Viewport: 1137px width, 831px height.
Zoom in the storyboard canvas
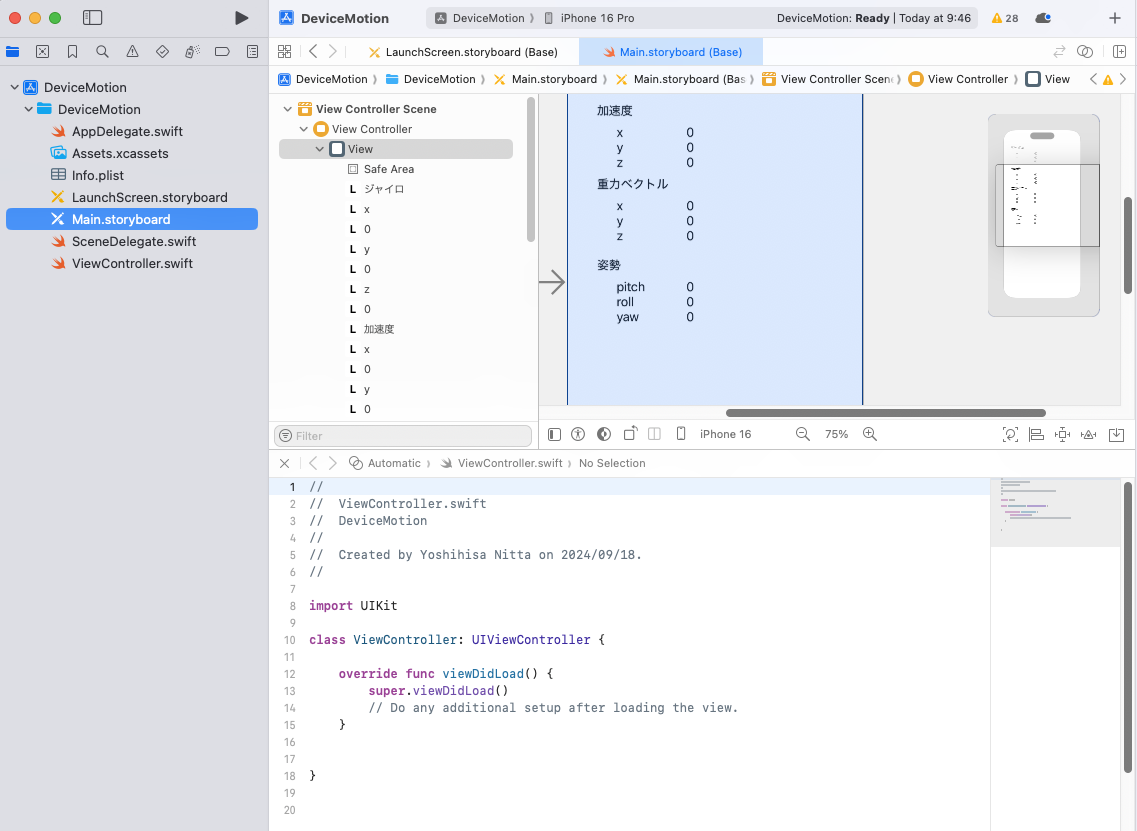(x=870, y=434)
